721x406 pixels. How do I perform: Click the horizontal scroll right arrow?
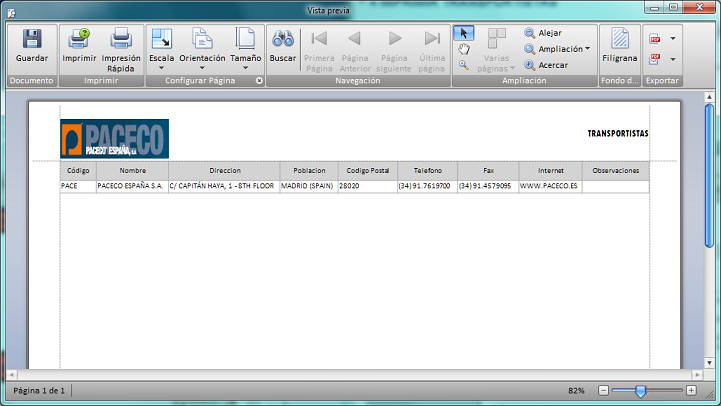(x=698, y=375)
